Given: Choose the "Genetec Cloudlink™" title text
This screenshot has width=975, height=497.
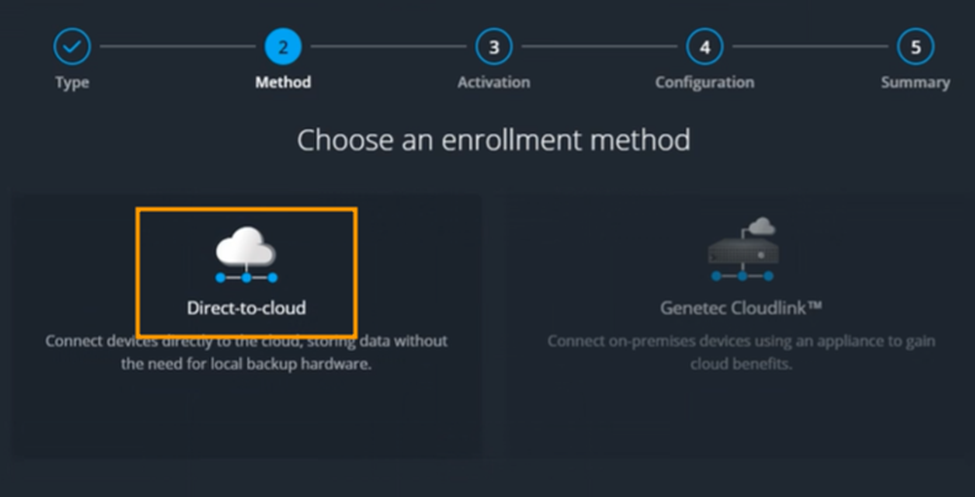Looking at the screenshot, I should coord(741,308).
